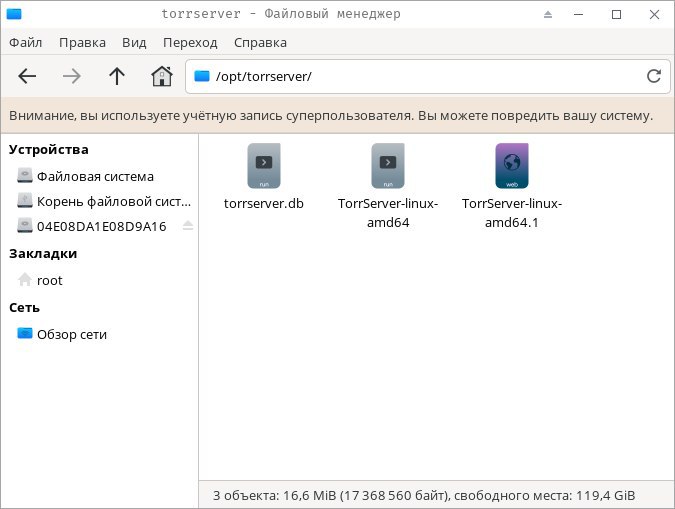
Task: Click the drive icon next to 04E08DA1E08D9A16
Action: (x=25, y=226)
